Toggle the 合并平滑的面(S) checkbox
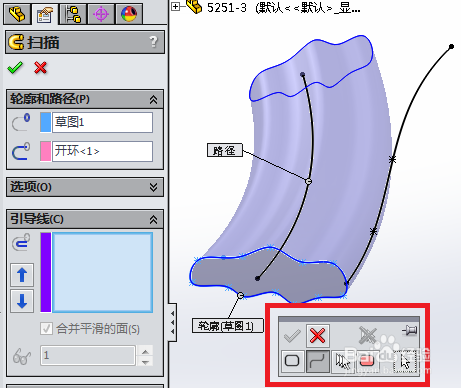Image resolution: width=461 pixels, height=388 pixels. tap(46, 329)
